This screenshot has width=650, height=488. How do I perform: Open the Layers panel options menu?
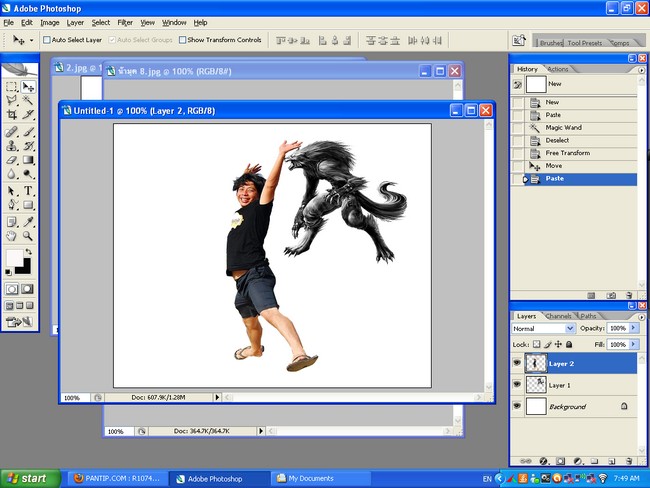click(x=641, y=317)
